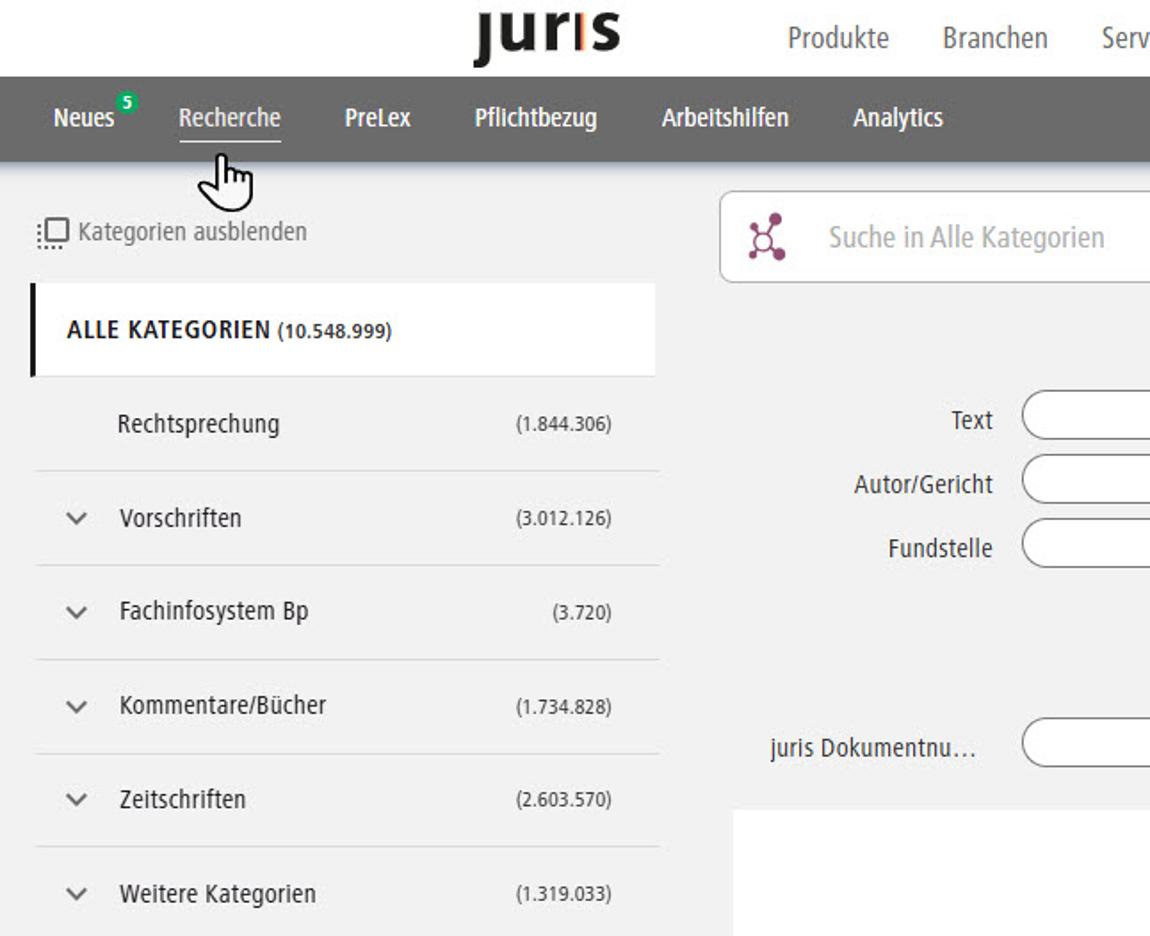
Task: Select Alle Kategorien in the sidebar
Action: click(228, 330)
